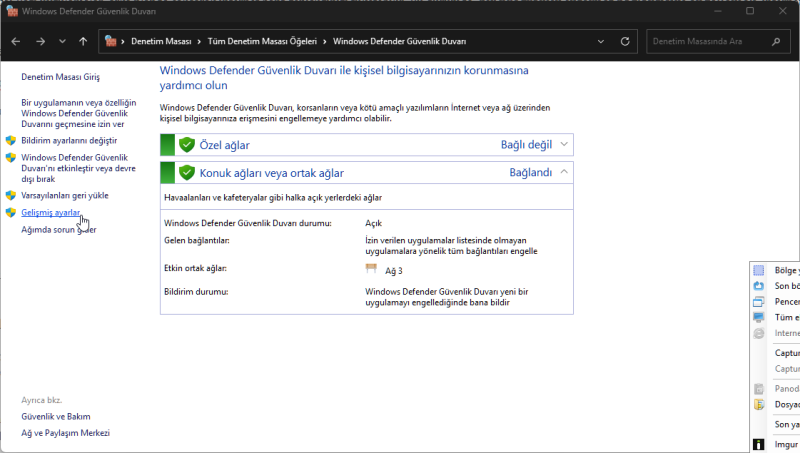Go up one level with up arrow
The height and width of the screenshot is (453, 800).
83,41
